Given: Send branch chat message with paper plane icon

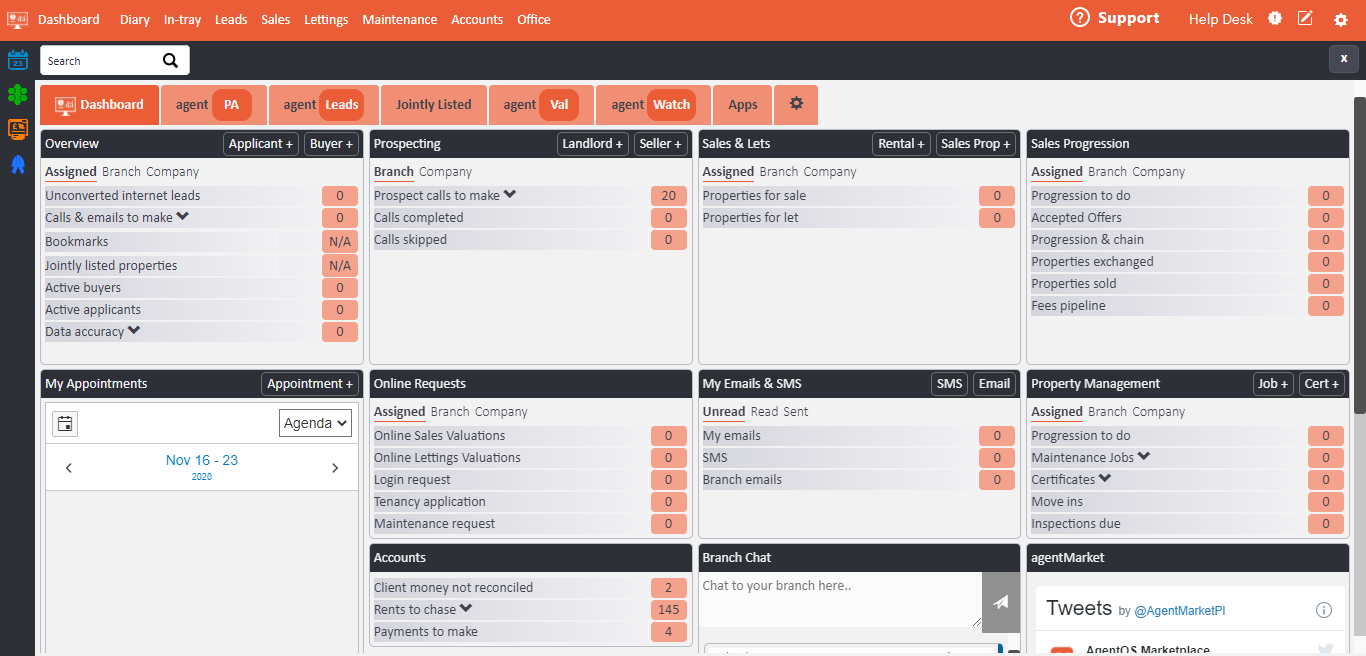Looking at the screenshot, I should (x=1001, y=602).
